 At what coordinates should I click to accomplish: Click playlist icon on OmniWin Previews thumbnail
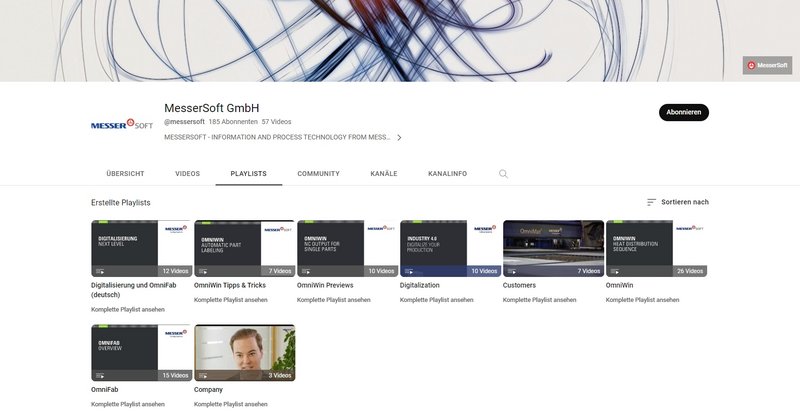coord(306,271)
